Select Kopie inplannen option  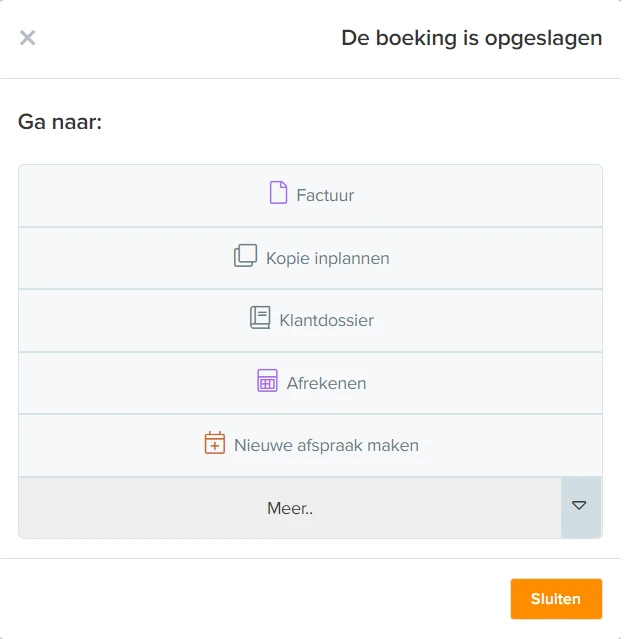[310, 258]
